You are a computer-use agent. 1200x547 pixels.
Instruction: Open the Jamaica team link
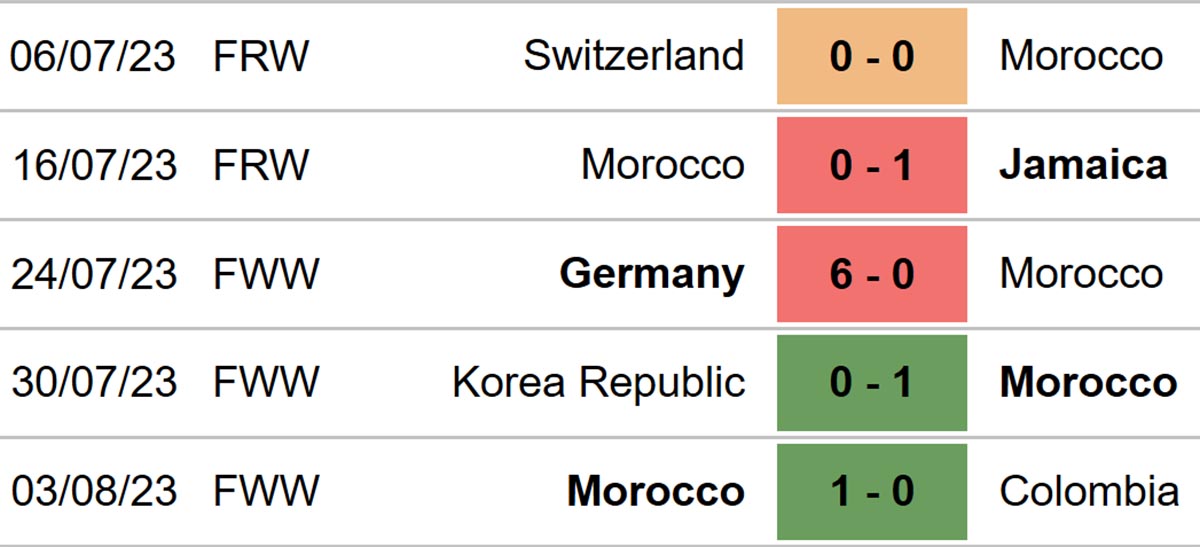pos(1083,165)
